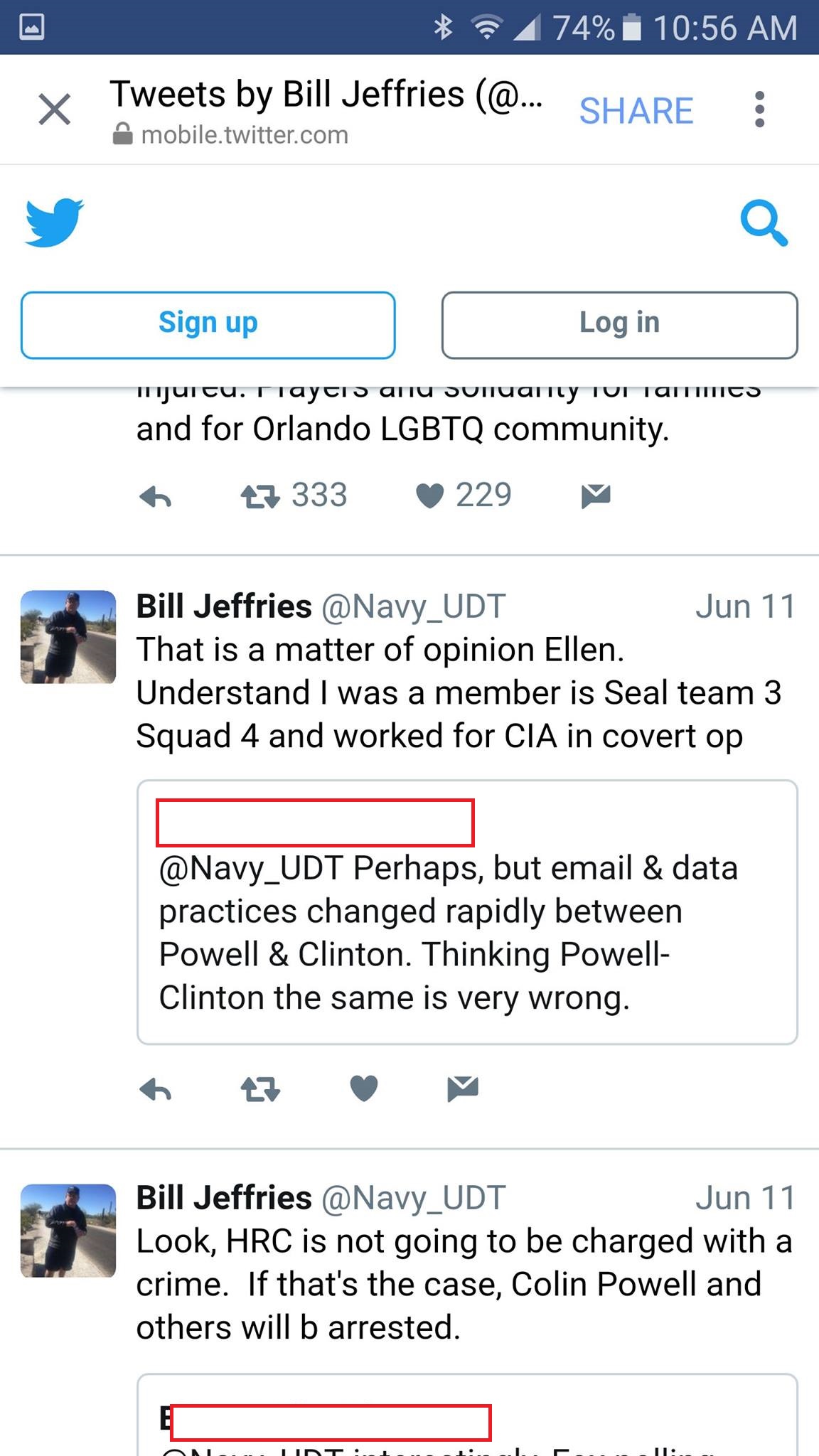Tap the Sign up button

tap(208, 325)
